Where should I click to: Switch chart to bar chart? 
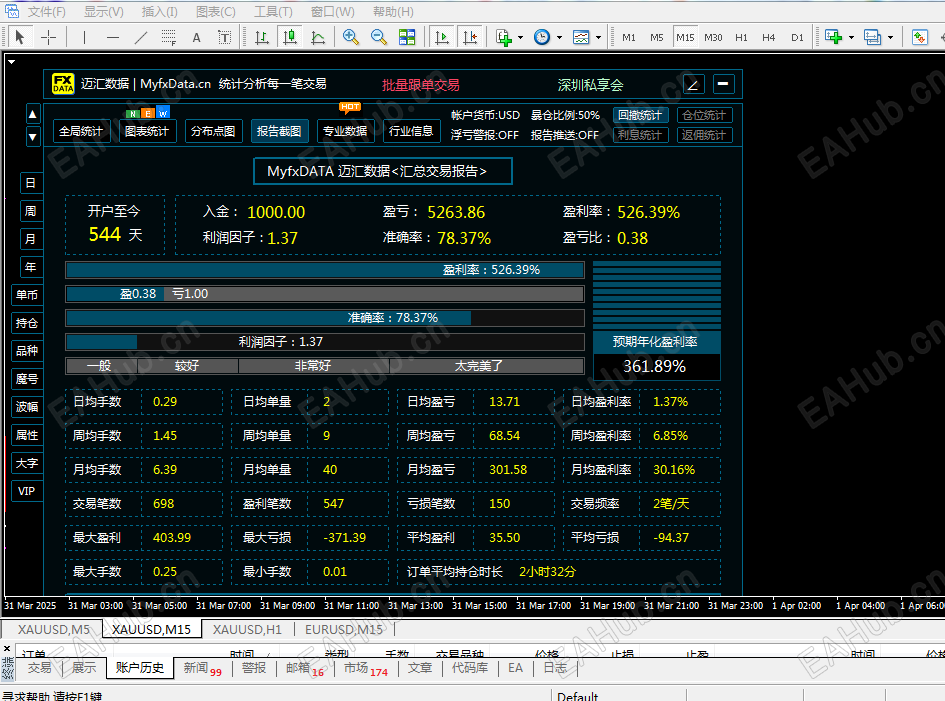tap(262, 37)
